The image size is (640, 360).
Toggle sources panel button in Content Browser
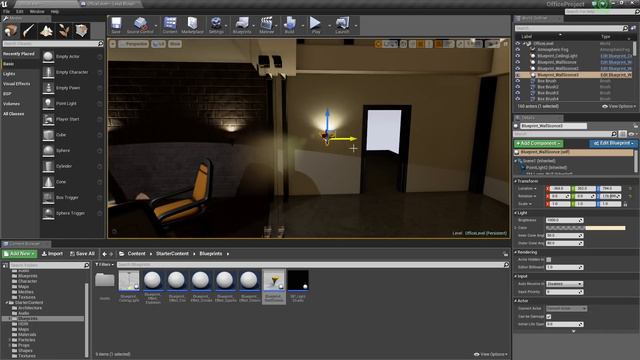tap(5, 265)
